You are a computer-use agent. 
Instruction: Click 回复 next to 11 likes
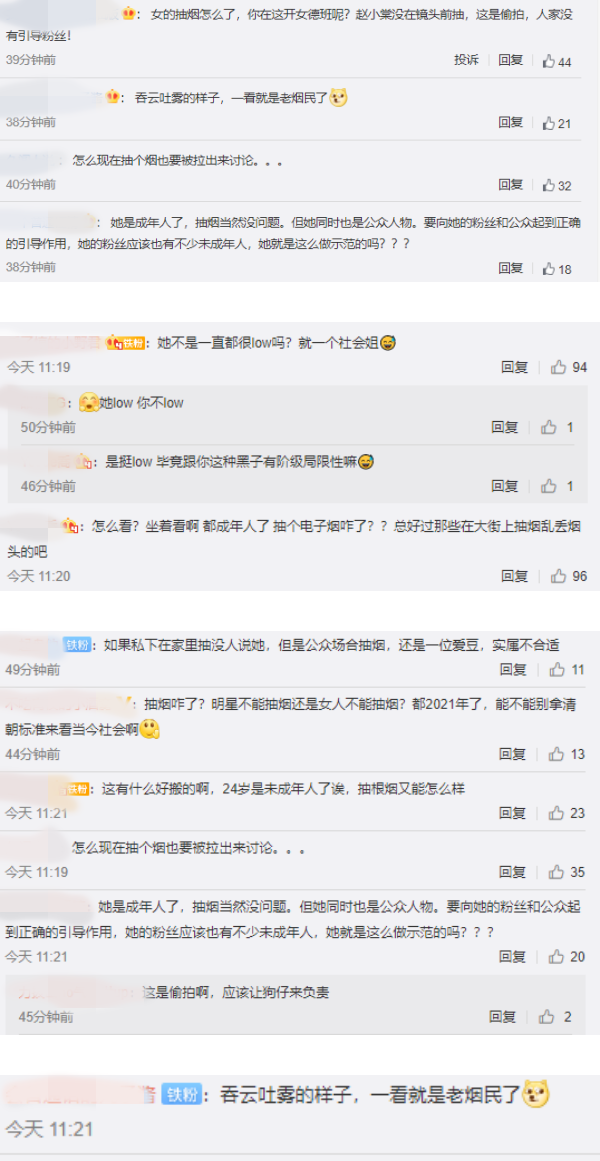(513, 669)
